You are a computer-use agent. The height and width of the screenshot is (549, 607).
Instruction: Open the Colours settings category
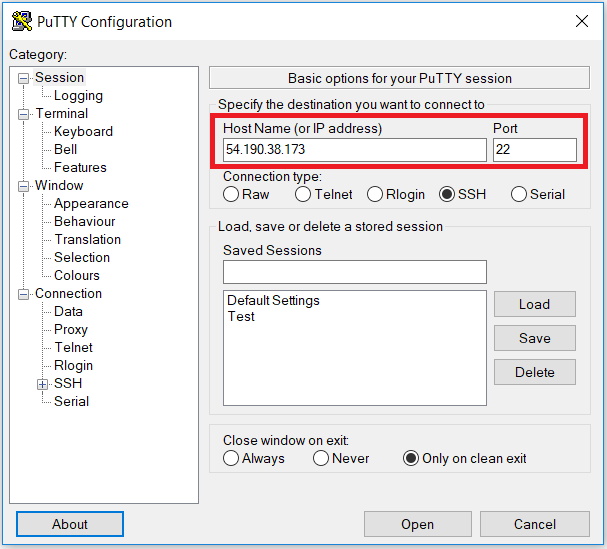(x=77, y=275)
